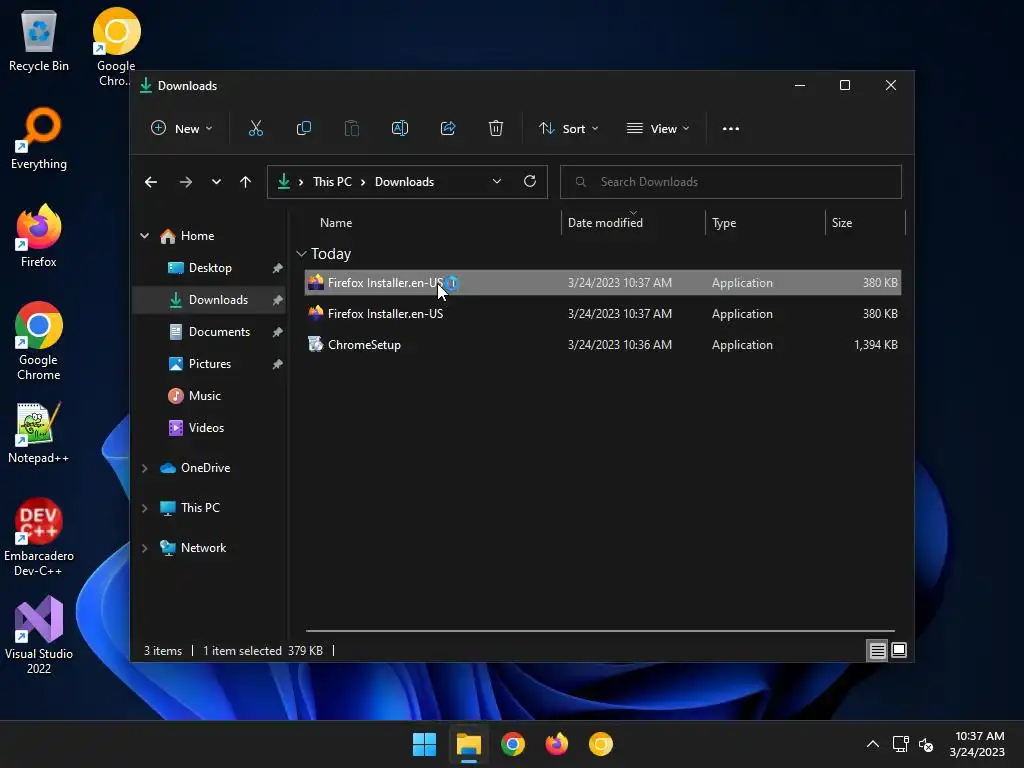Image resolution: width=1024 pixels, height=768 pixels.
Task: Click Firefox icon on the taskbar
Action: [x=556, y=744]
